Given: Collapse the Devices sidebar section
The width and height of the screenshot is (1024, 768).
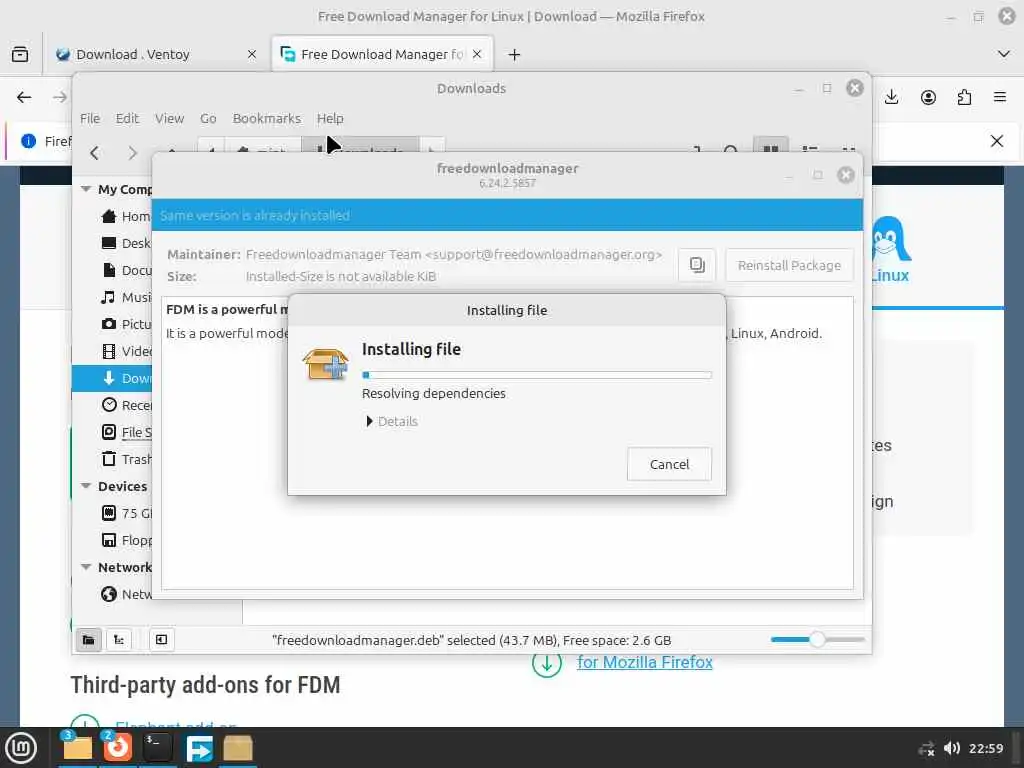Looking at the screenshot, I should pos(86,486).
